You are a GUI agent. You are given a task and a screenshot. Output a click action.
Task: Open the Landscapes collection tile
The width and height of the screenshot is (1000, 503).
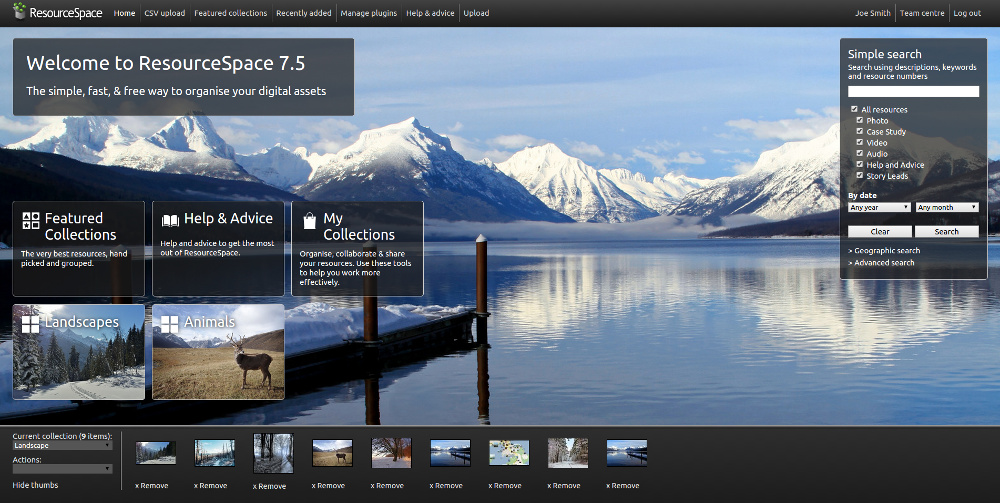[78, 352]
